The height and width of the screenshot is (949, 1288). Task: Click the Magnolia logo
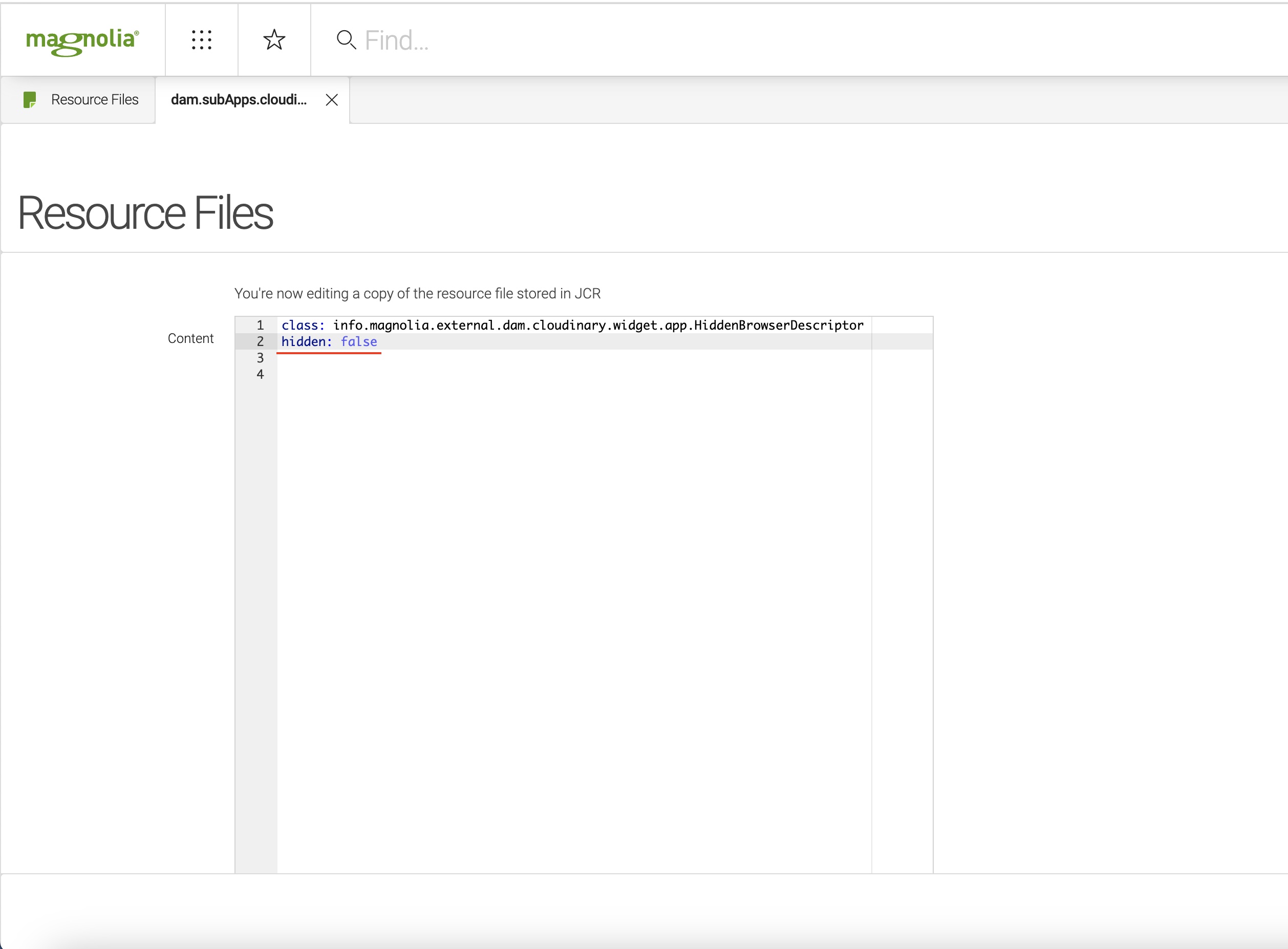[82, 41]
